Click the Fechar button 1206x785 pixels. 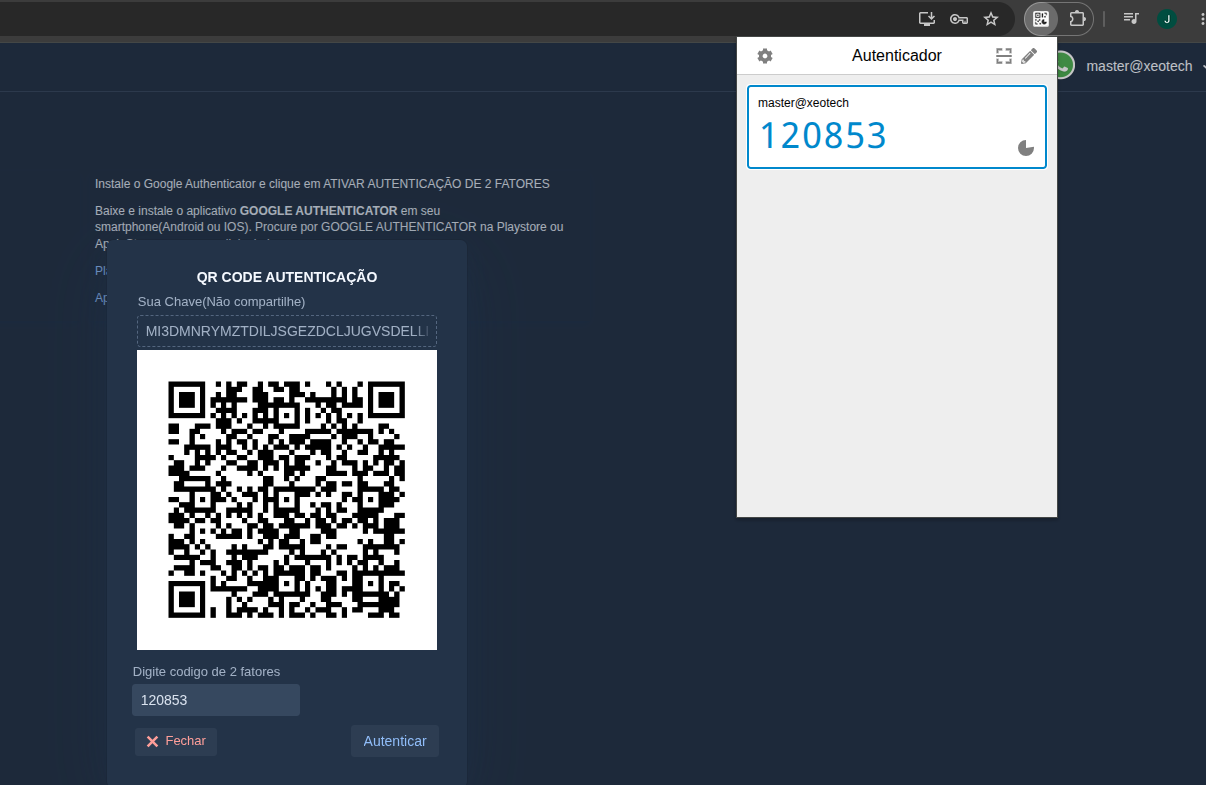coord(176,741)
